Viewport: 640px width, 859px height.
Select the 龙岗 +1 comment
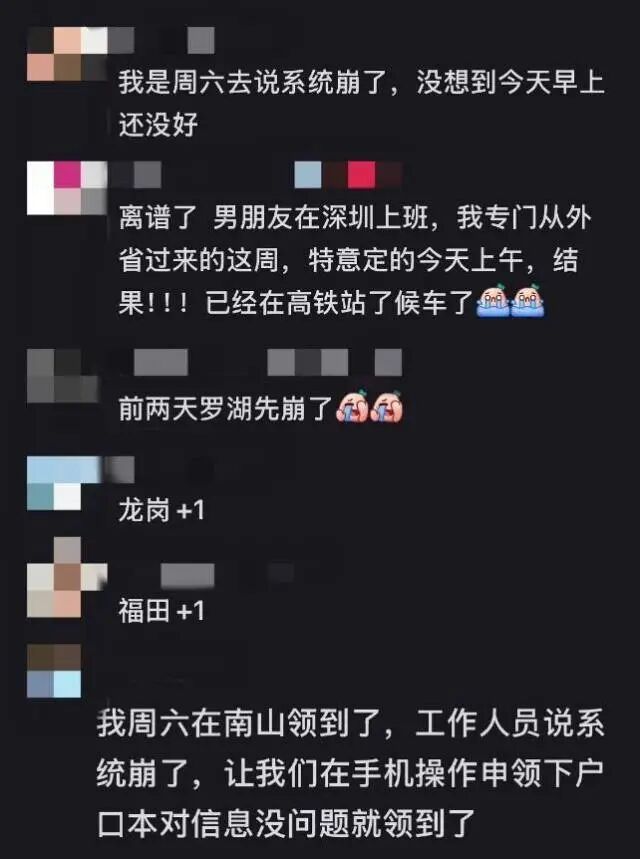coord(162,511)
